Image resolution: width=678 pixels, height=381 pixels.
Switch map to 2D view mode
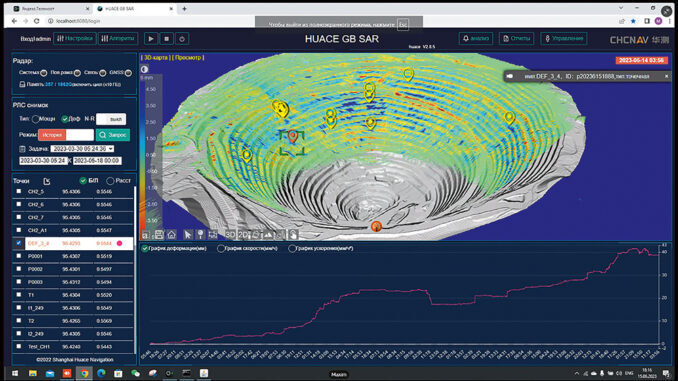[x=243, y=235]
